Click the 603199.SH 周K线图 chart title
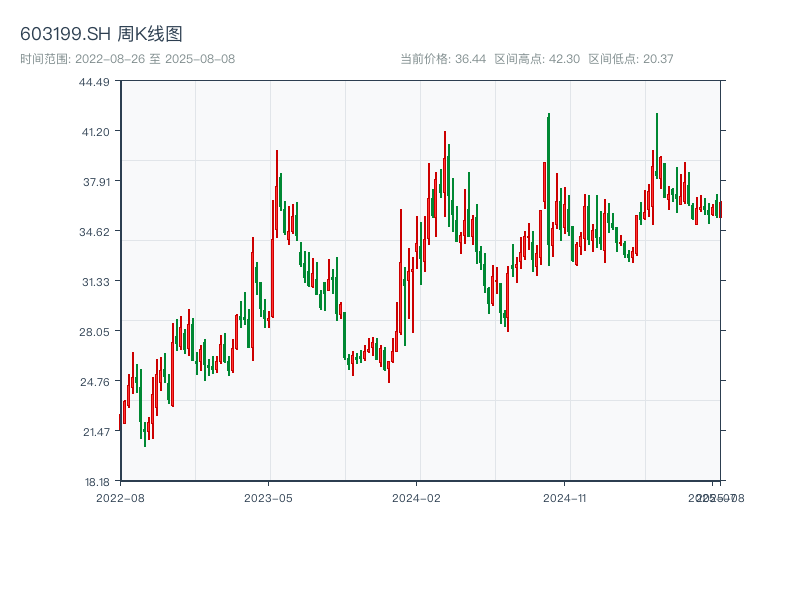Image resolution: width=800 pixels, height=600 pixels. pos(101,34)
